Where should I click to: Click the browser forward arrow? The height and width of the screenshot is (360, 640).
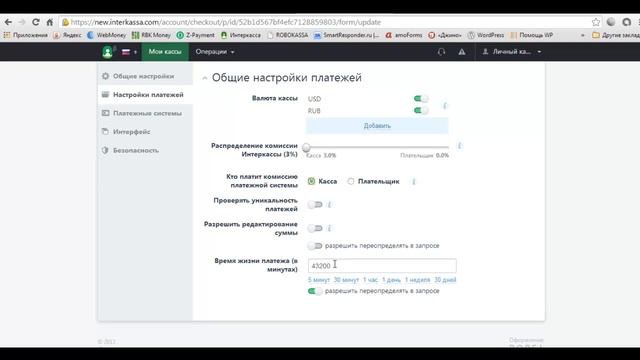point(22,22)
